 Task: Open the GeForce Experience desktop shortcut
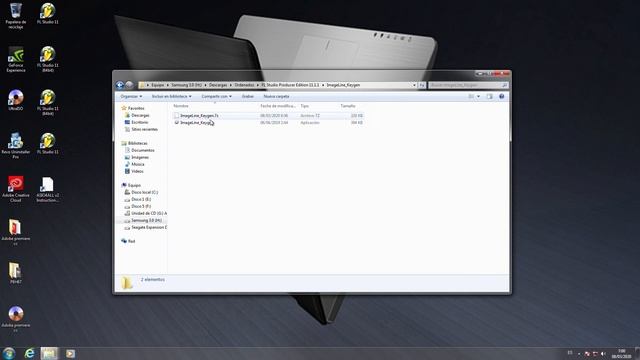(16, 59)
